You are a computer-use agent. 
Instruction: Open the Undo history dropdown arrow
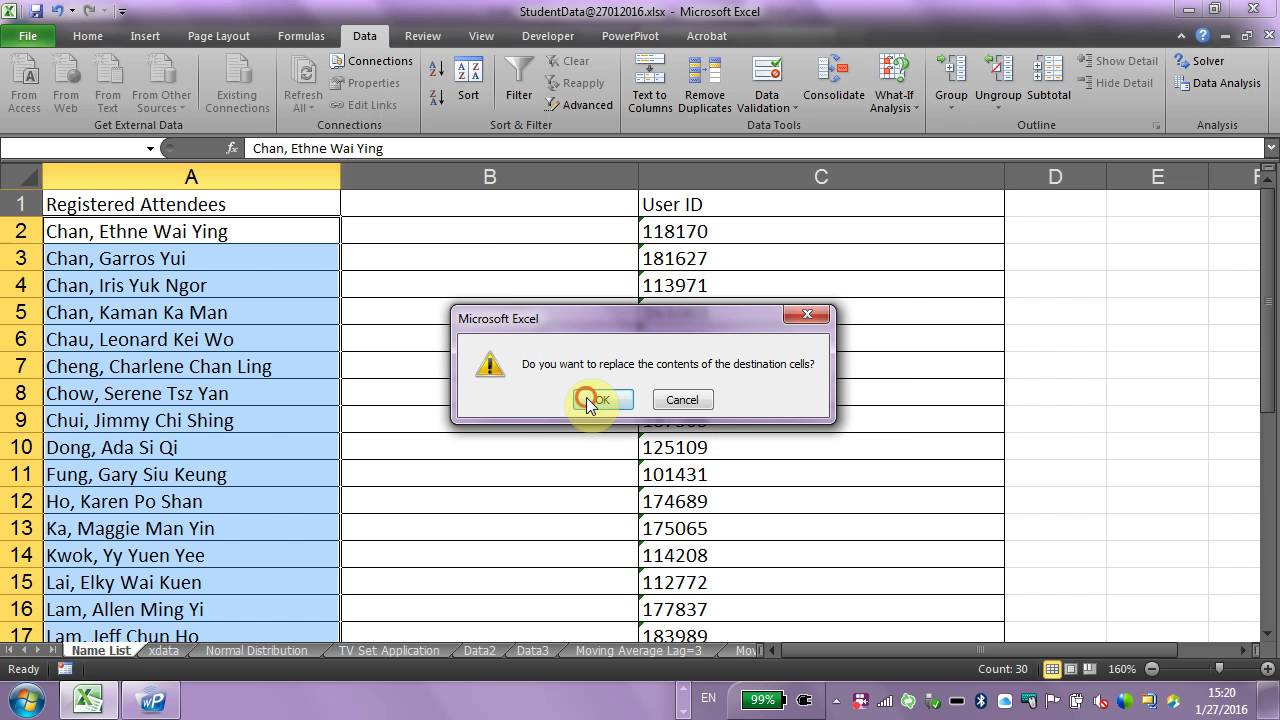[x=71, y=11]
